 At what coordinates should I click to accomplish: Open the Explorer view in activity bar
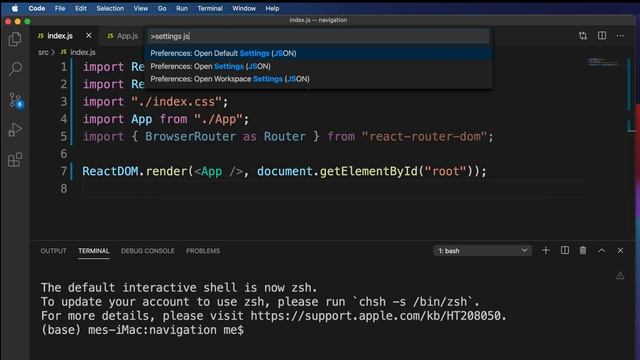(15, 39)
